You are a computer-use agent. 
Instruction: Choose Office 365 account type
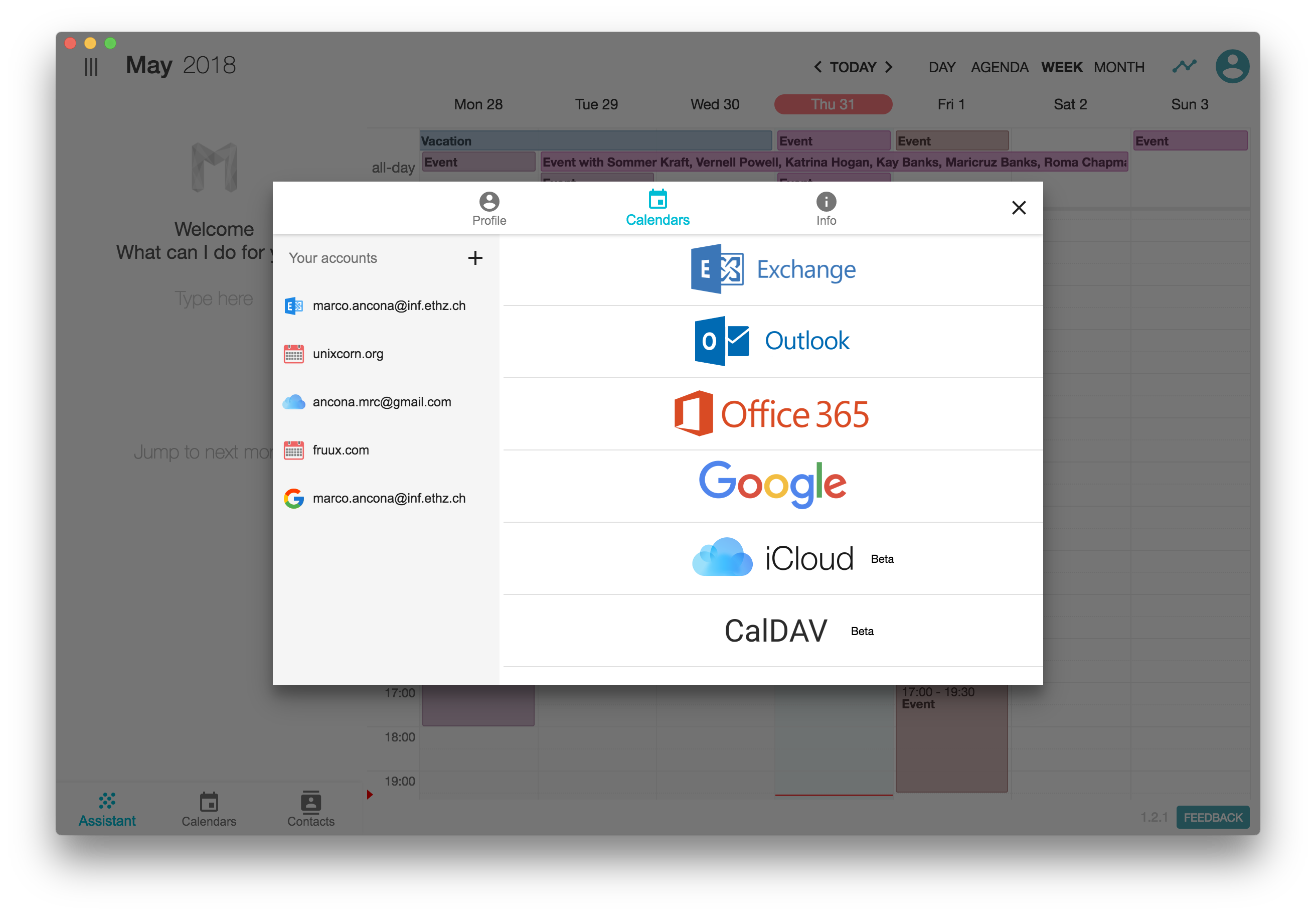pos(772,414)
